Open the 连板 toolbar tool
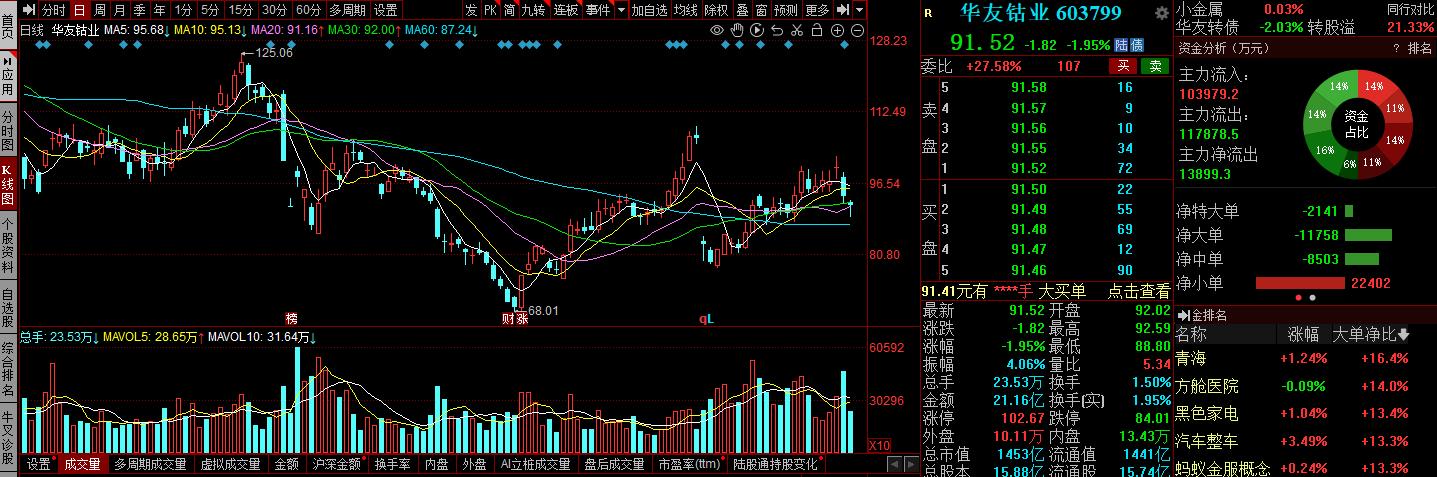 (x=566, y=10)
